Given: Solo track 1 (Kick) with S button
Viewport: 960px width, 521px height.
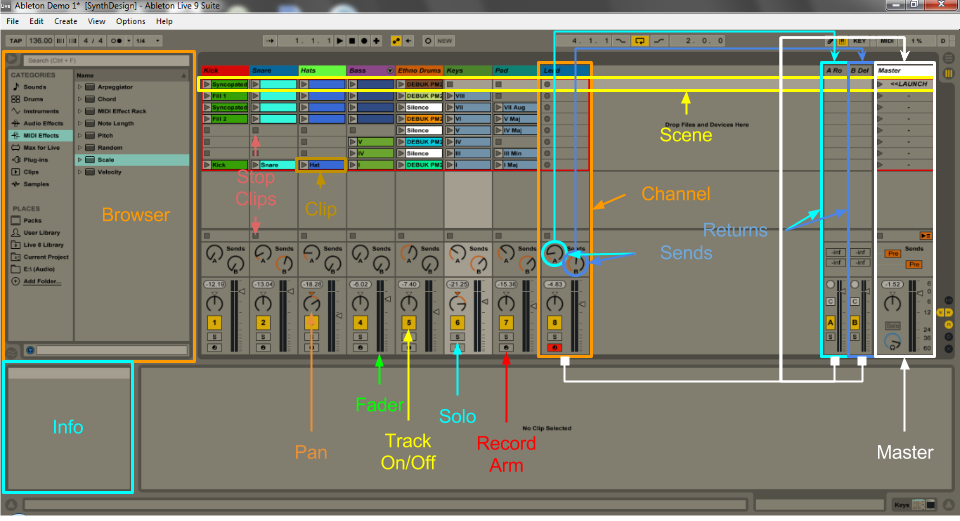Looking at the screenshot, I should tap(214, 337).
